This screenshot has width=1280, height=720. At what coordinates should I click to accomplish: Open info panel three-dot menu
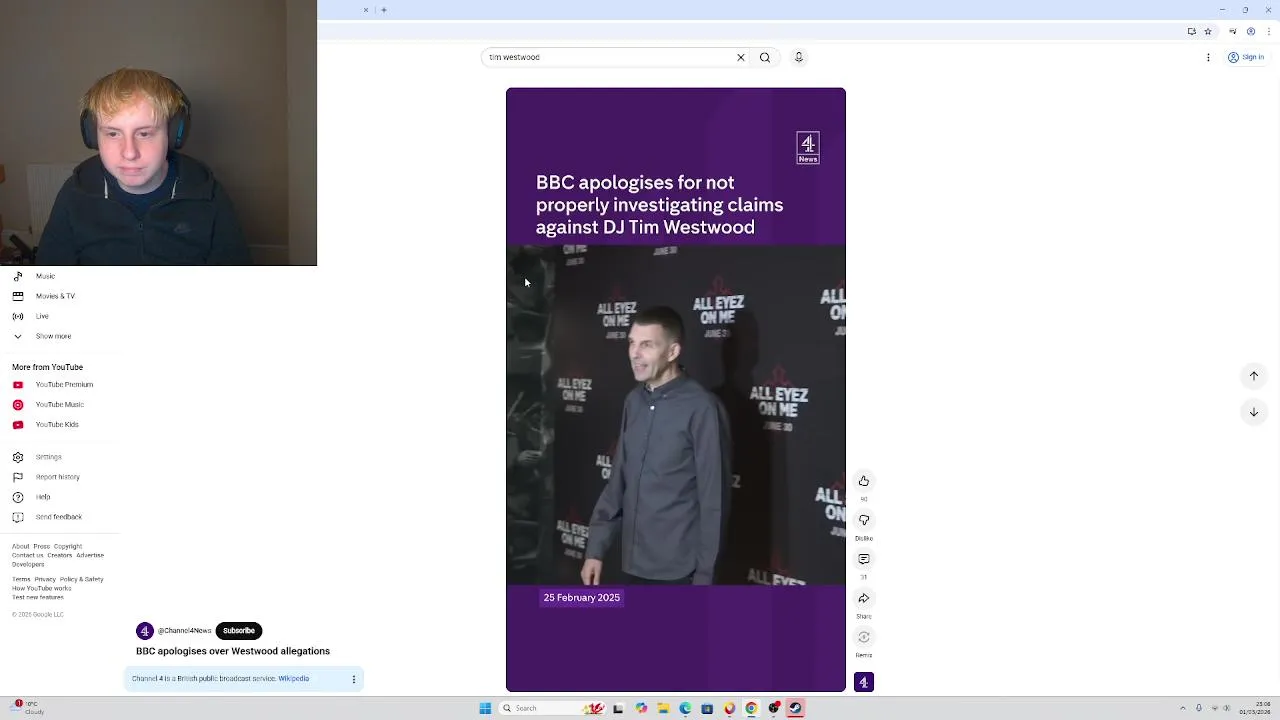(x=353, y=679)
